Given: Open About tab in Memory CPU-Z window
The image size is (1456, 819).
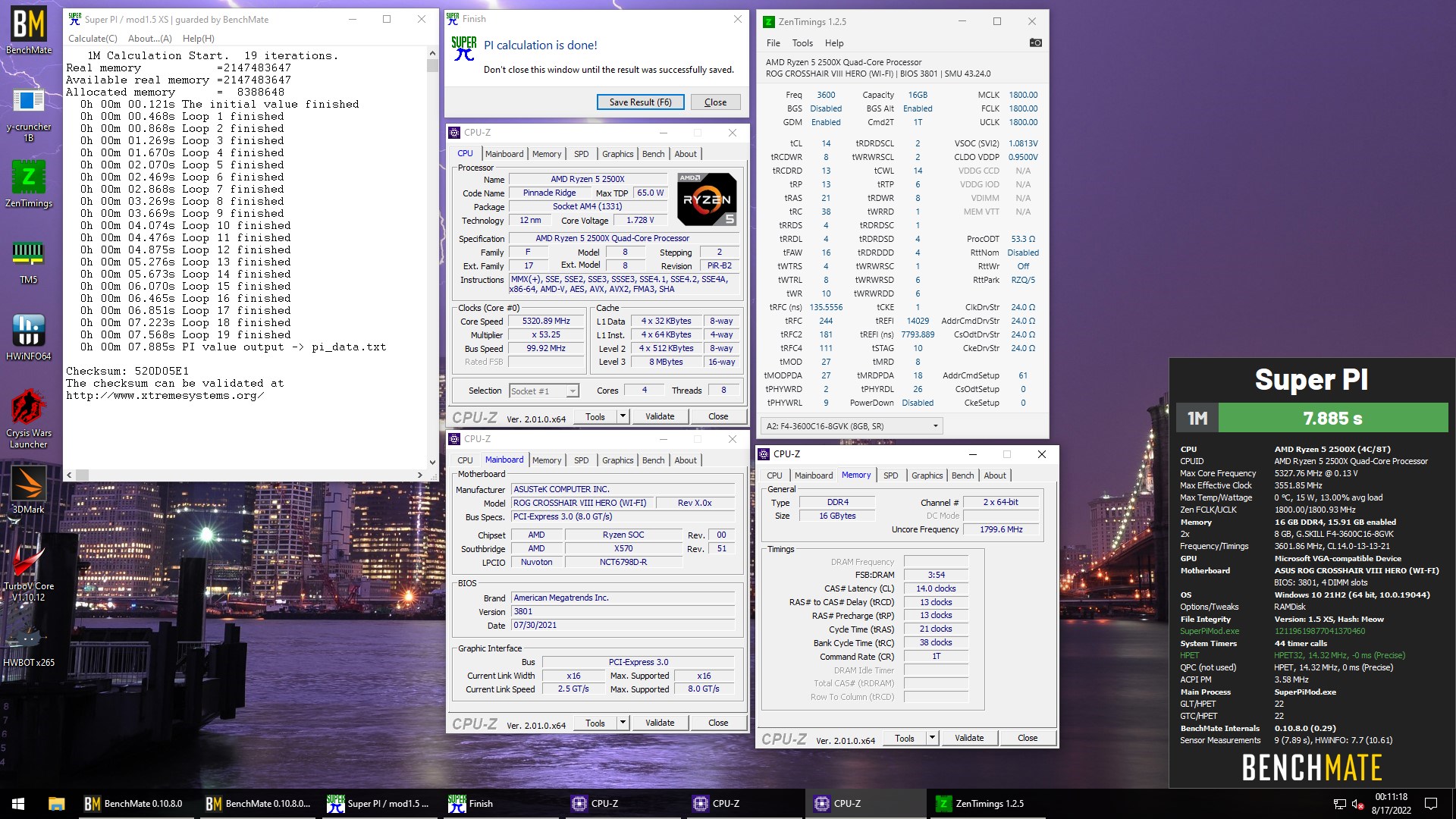Looking at the screenshot, I should click(995, 475).
